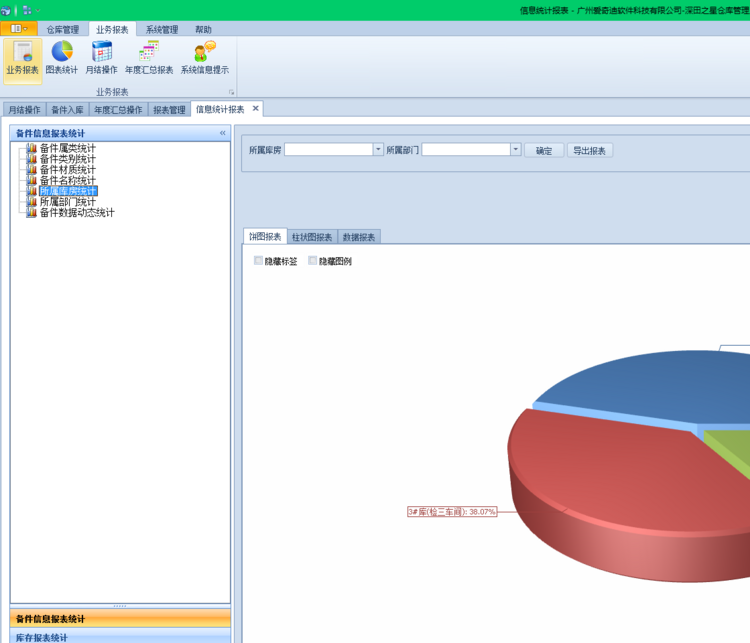750x643 pixels.
Task: Toggle the 隐藏图例 checkbox
Action: pos(313,261)
